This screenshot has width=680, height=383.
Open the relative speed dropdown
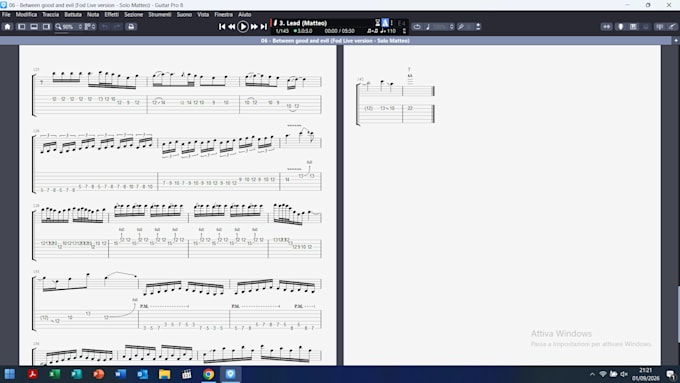(439, 26)
